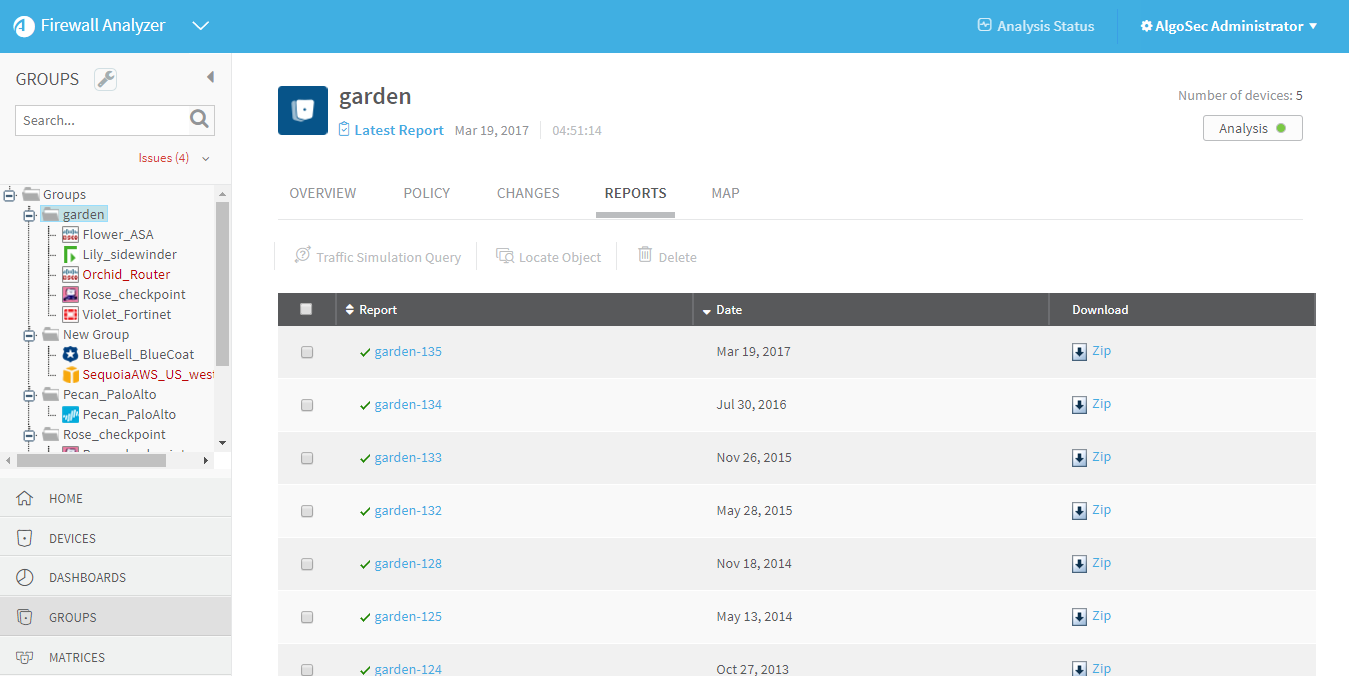Open the garden-133 report link
1349x676 pixels.
[x=408, y=458]
